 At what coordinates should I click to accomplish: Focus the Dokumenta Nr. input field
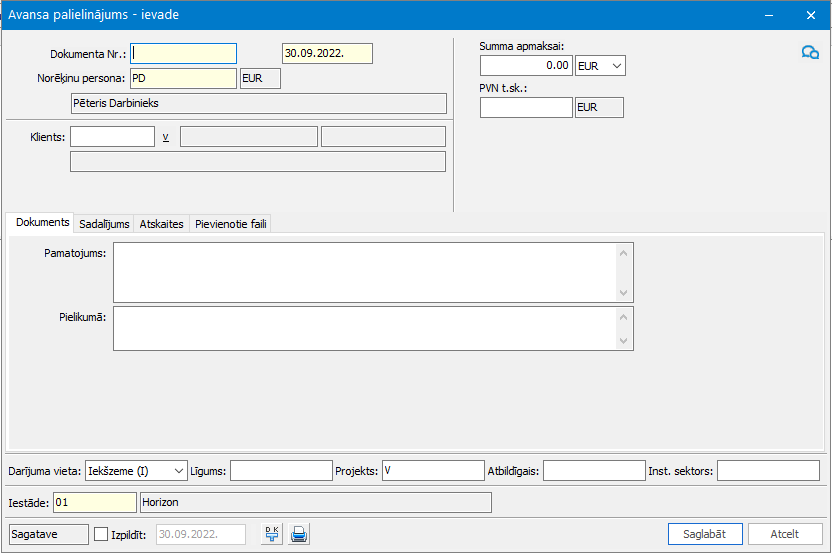click(x=184, y=54)
